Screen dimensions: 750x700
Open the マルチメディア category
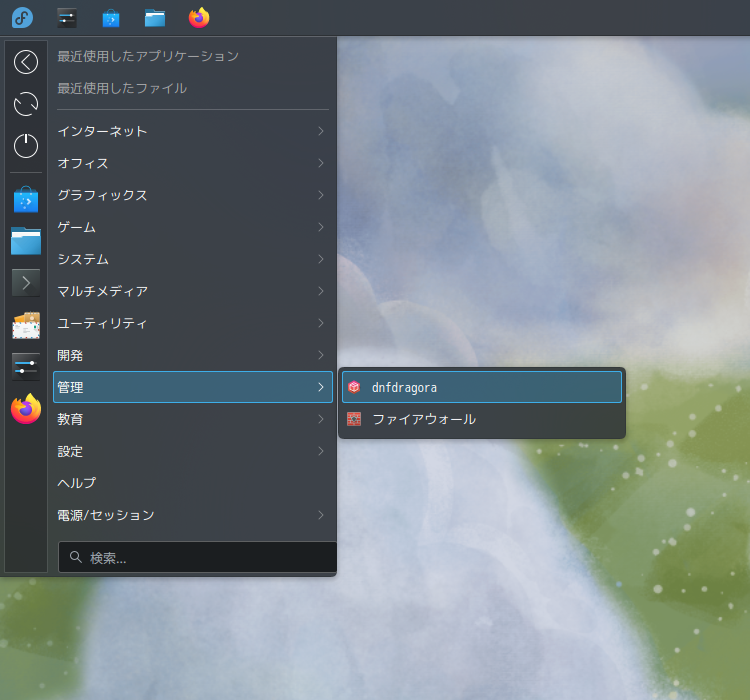pyautogui.click(x=193, y=291)
